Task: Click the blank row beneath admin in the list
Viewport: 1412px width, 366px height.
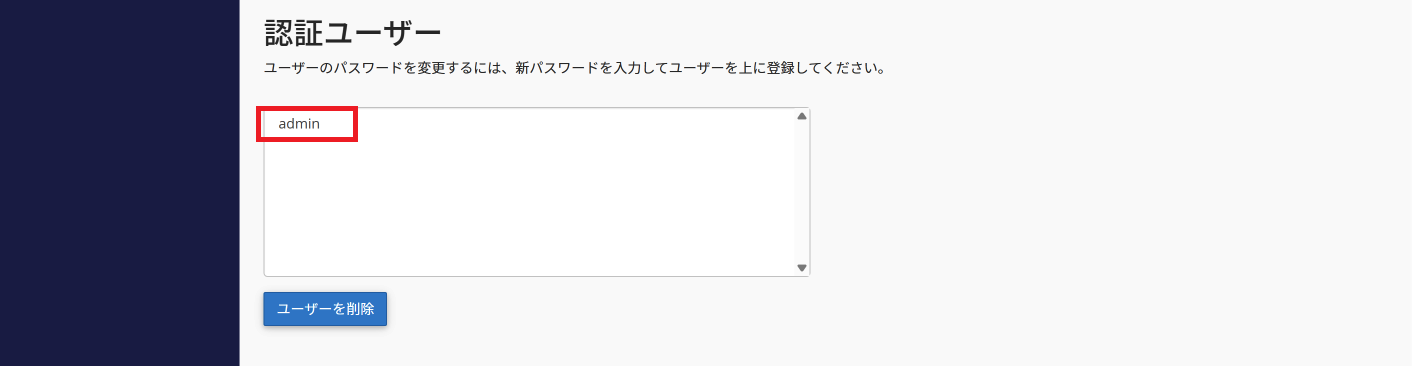Action: coord(530,148)
